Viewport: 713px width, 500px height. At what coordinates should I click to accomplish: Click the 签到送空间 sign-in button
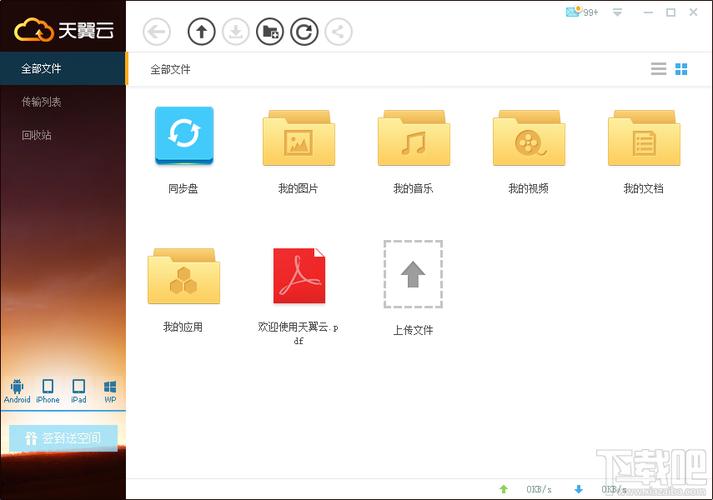click(x=63, y=438)
